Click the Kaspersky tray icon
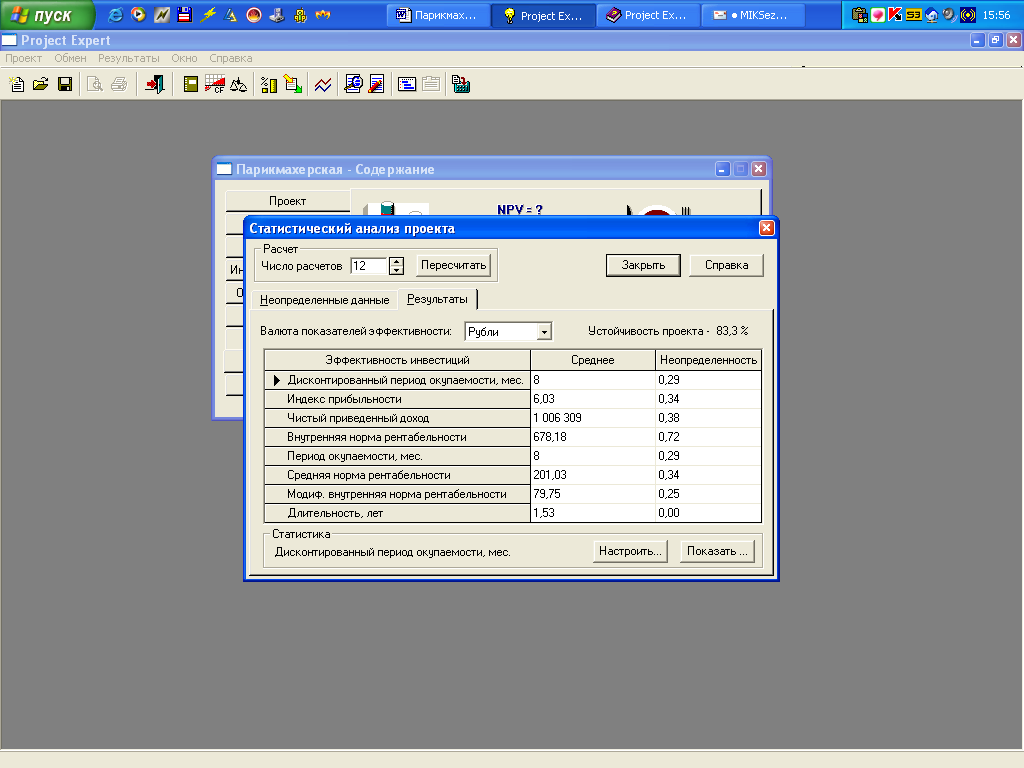 click(895, 14)
